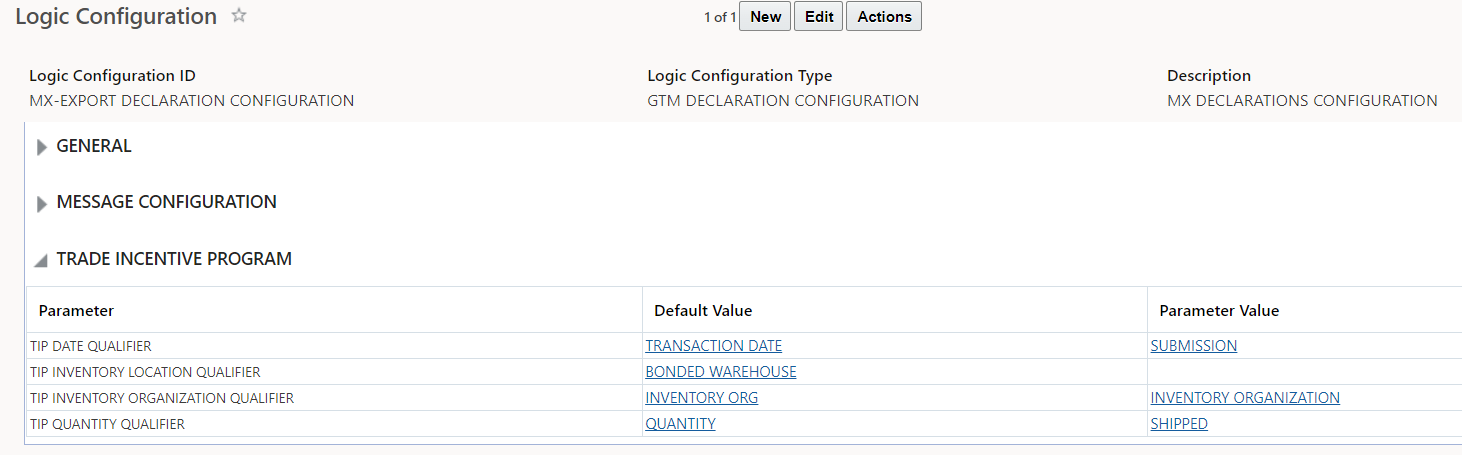Click the New button
Viewport: 1462px width, 455px height.
click(x=765, y=16)
